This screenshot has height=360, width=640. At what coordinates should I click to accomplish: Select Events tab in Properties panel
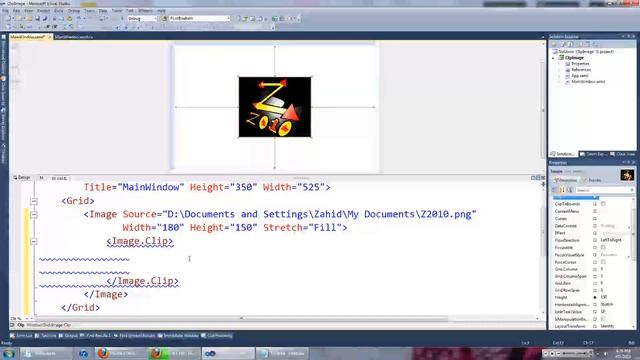point(591,180)
